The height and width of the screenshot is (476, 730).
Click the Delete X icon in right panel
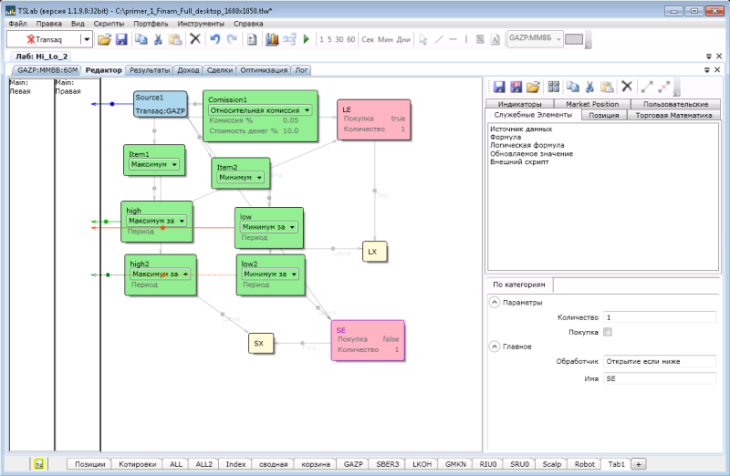click(x=627, y=87)
